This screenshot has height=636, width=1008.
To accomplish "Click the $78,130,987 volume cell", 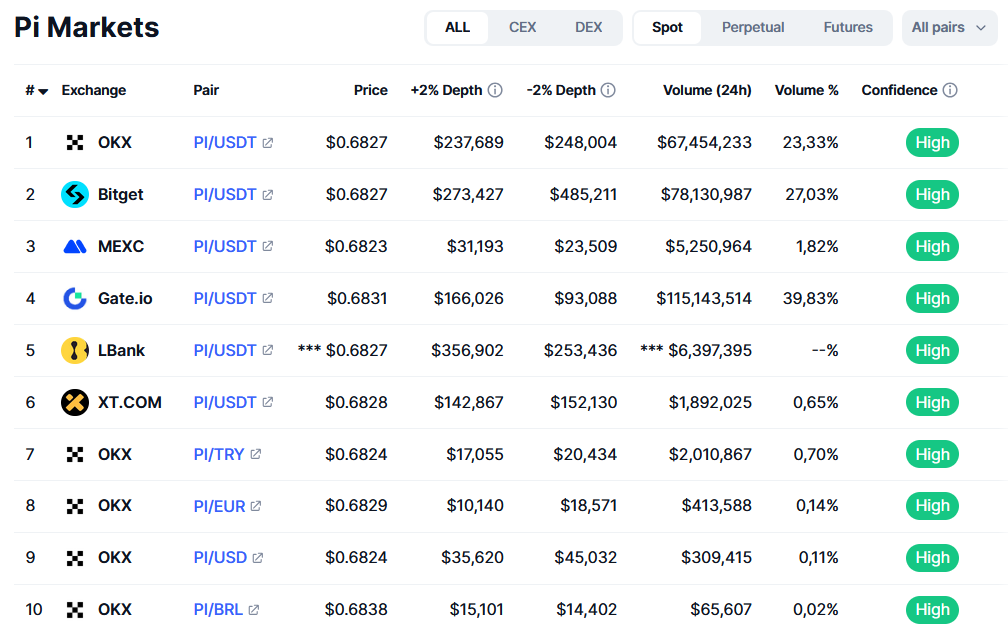I will [x=706, y=195].
